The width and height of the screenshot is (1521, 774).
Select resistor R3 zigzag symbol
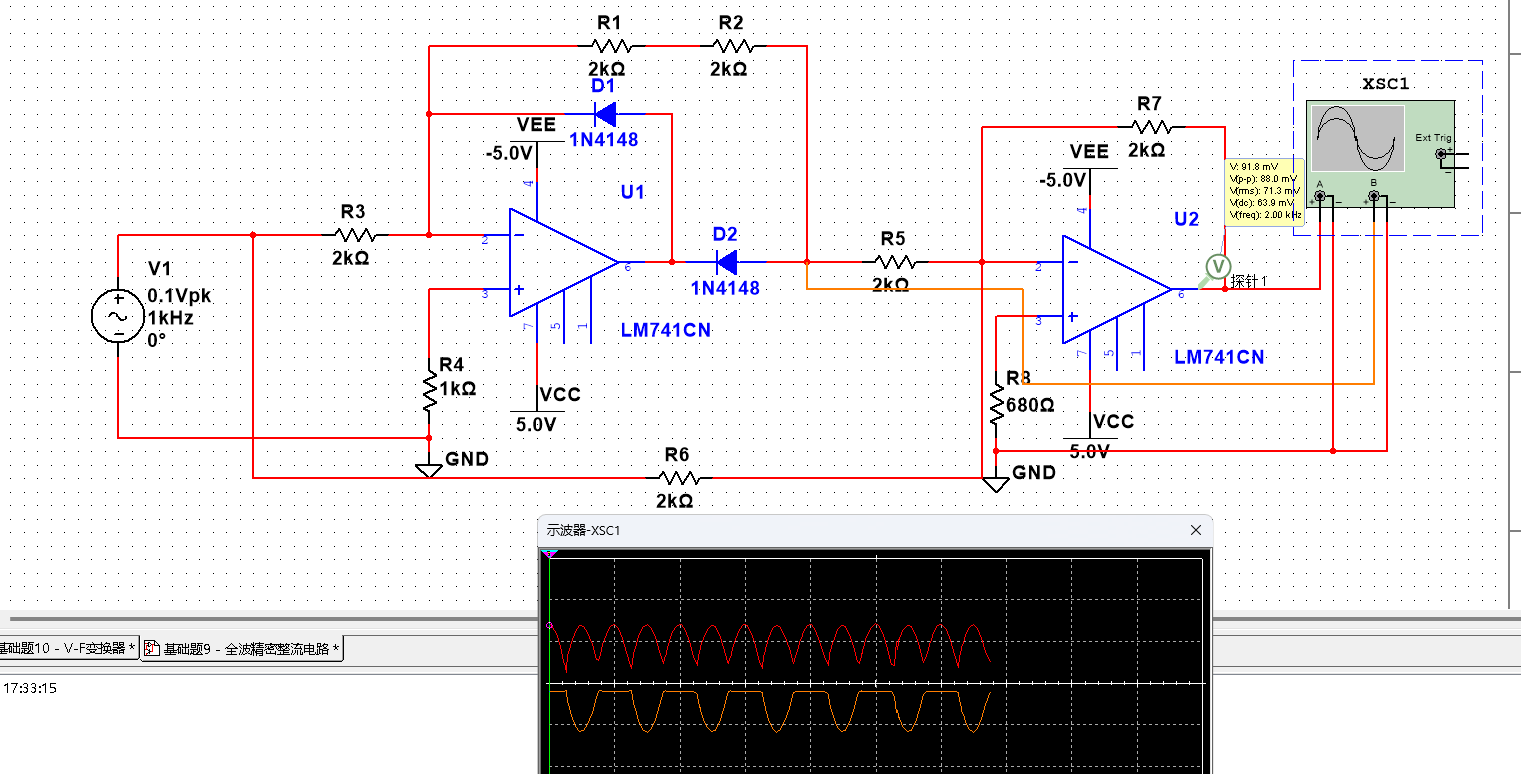[355, 235]
